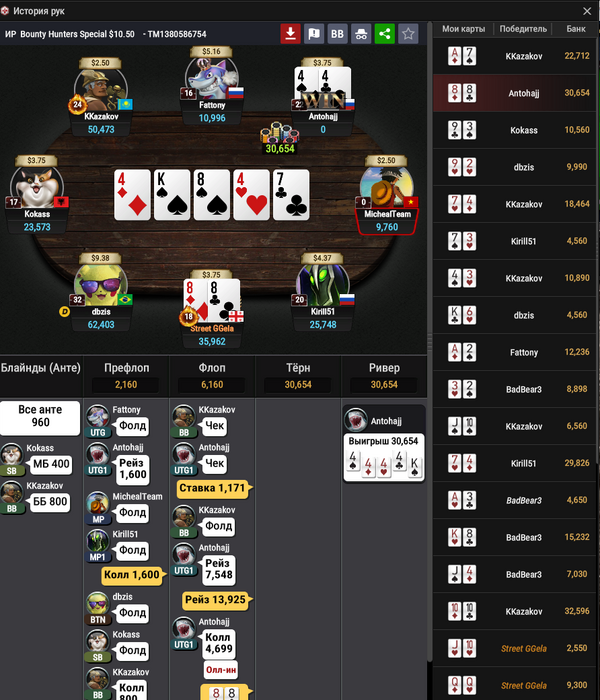Image resolution: width=600 pixels, height=700 pixels.
Task: Close the hand history window
Action: click(588, 11)
